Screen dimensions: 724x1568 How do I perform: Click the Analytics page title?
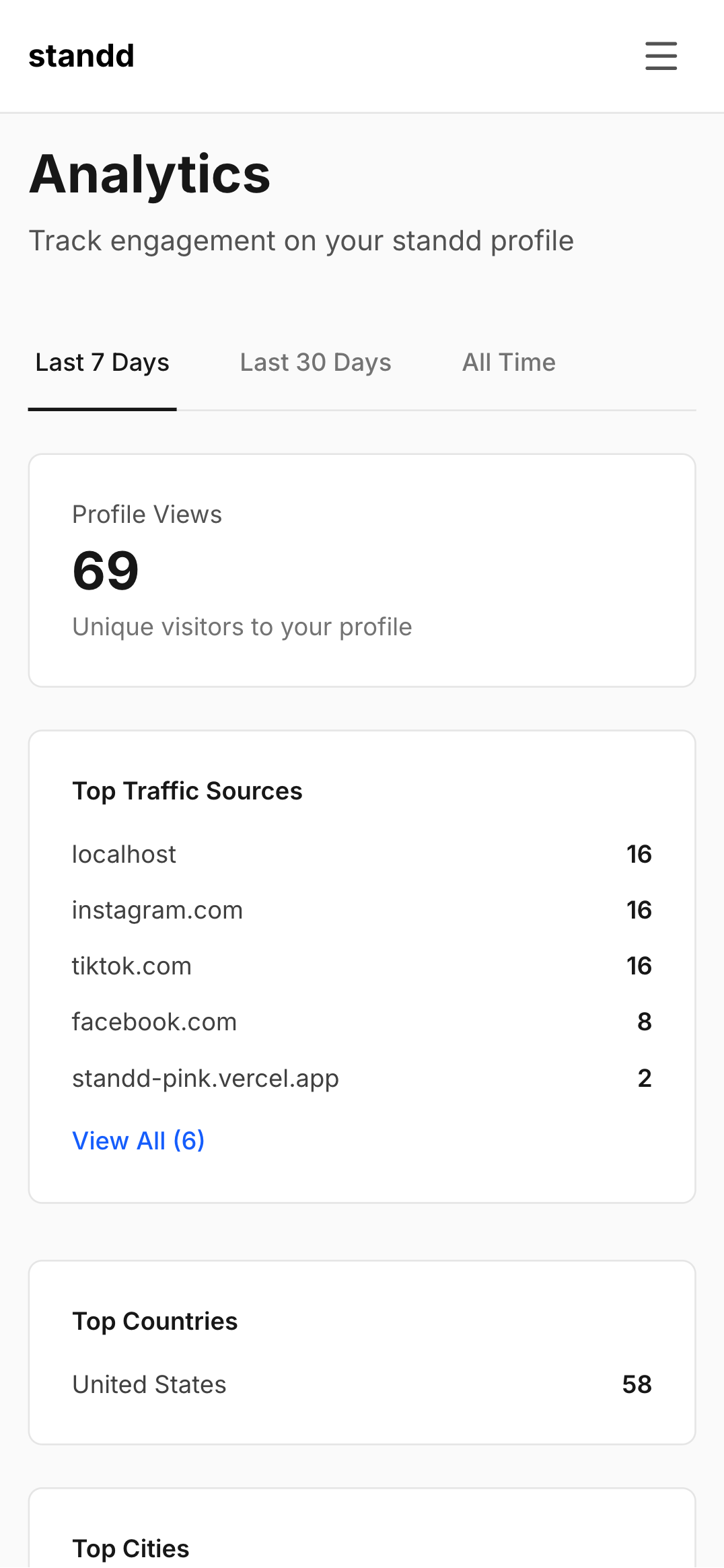[149, 176]
